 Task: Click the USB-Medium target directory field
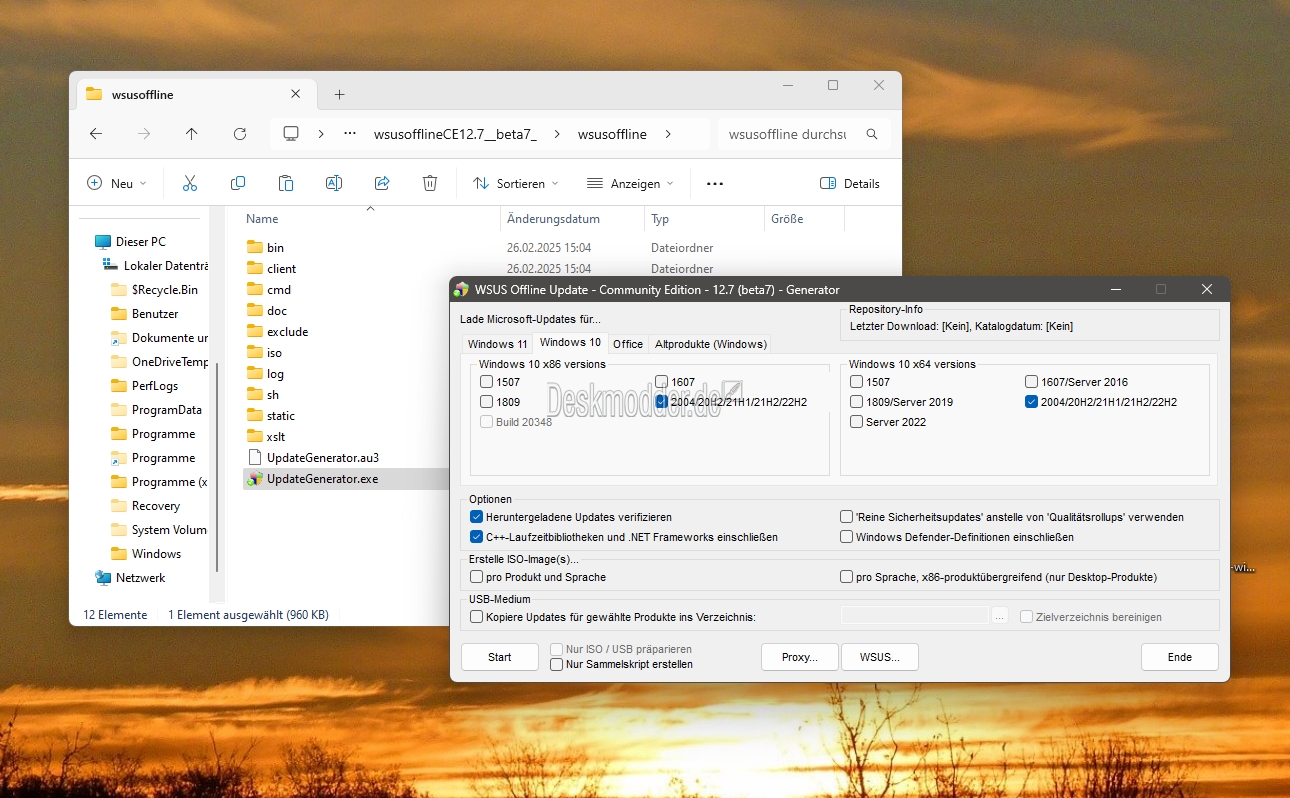[915, 616]
